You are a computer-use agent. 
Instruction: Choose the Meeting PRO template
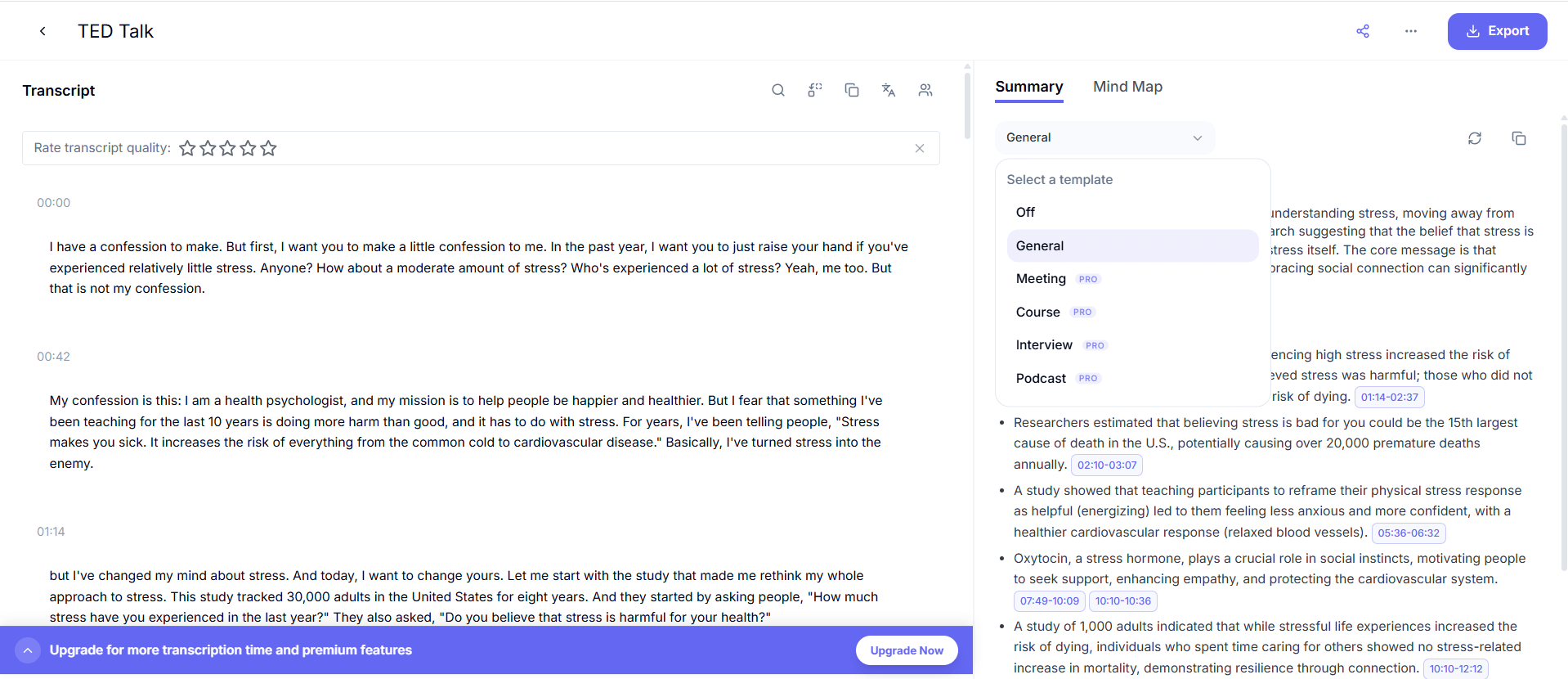pos(1132,279)
